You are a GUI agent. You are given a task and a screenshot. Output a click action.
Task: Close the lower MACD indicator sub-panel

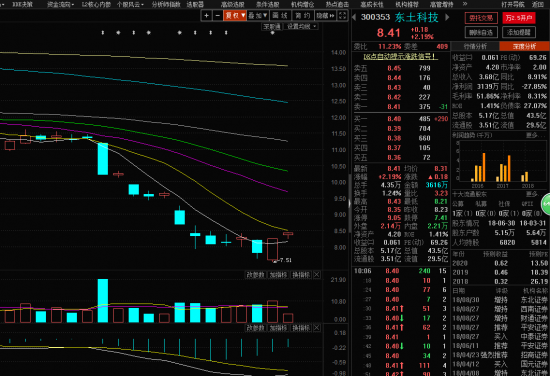316,328
